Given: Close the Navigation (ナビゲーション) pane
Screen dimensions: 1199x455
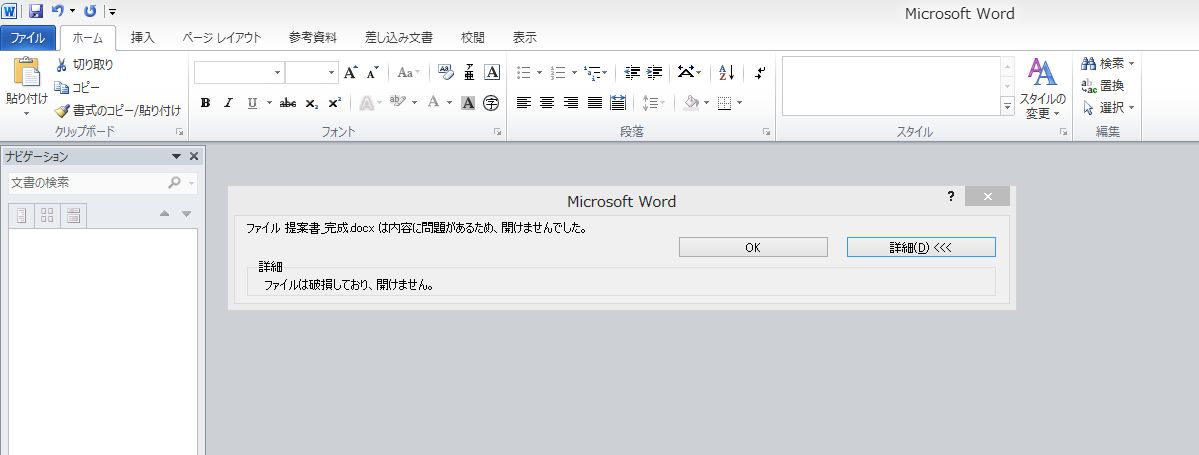Looking at the screenshot, I should (x=193, y=157).
